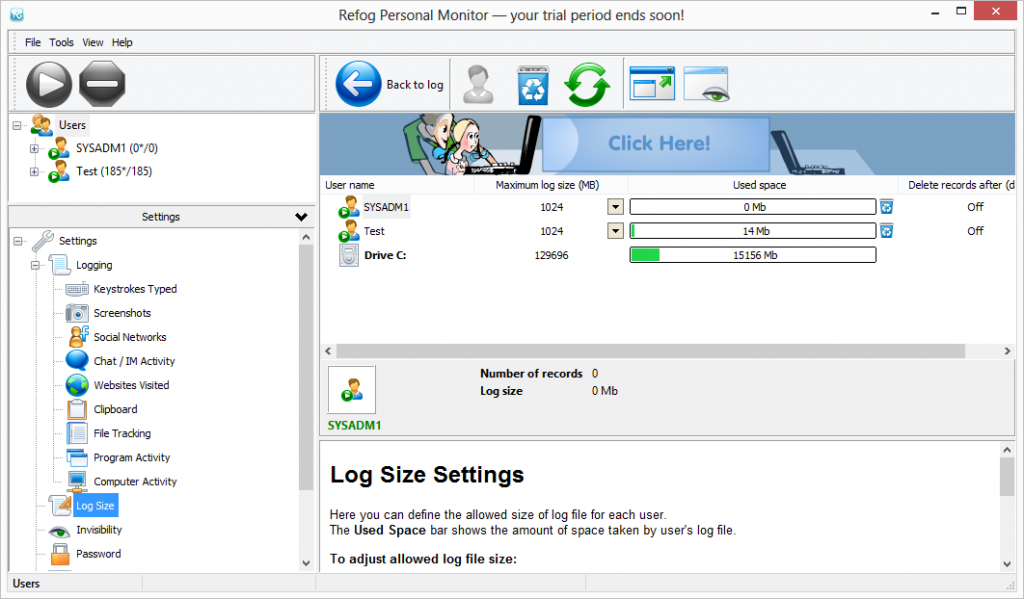The height and width of the screenshot is (599, 1024).
Task: Open the max log size dropdown for Test
Action: (x=616, y=231)
